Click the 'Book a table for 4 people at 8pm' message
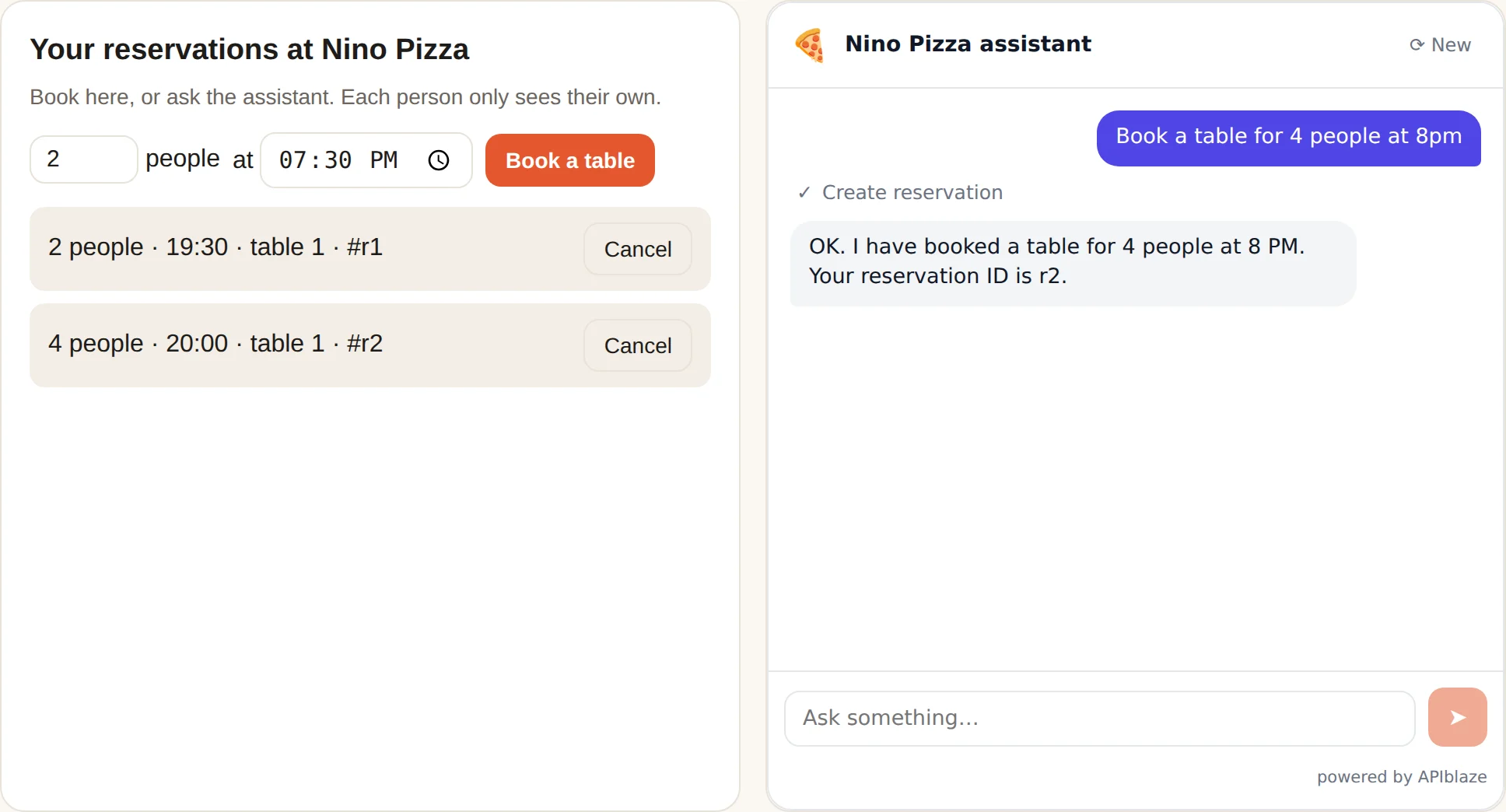Viewport: 1506px width, 812px height. pyautogui.click(x=1288, y=138)
